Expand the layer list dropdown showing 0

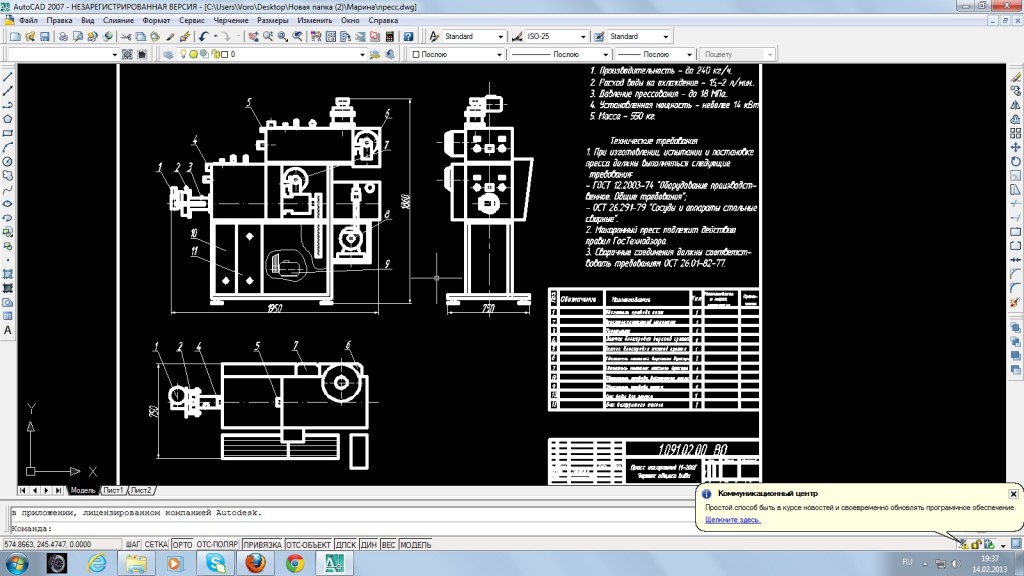coord(362,54)
